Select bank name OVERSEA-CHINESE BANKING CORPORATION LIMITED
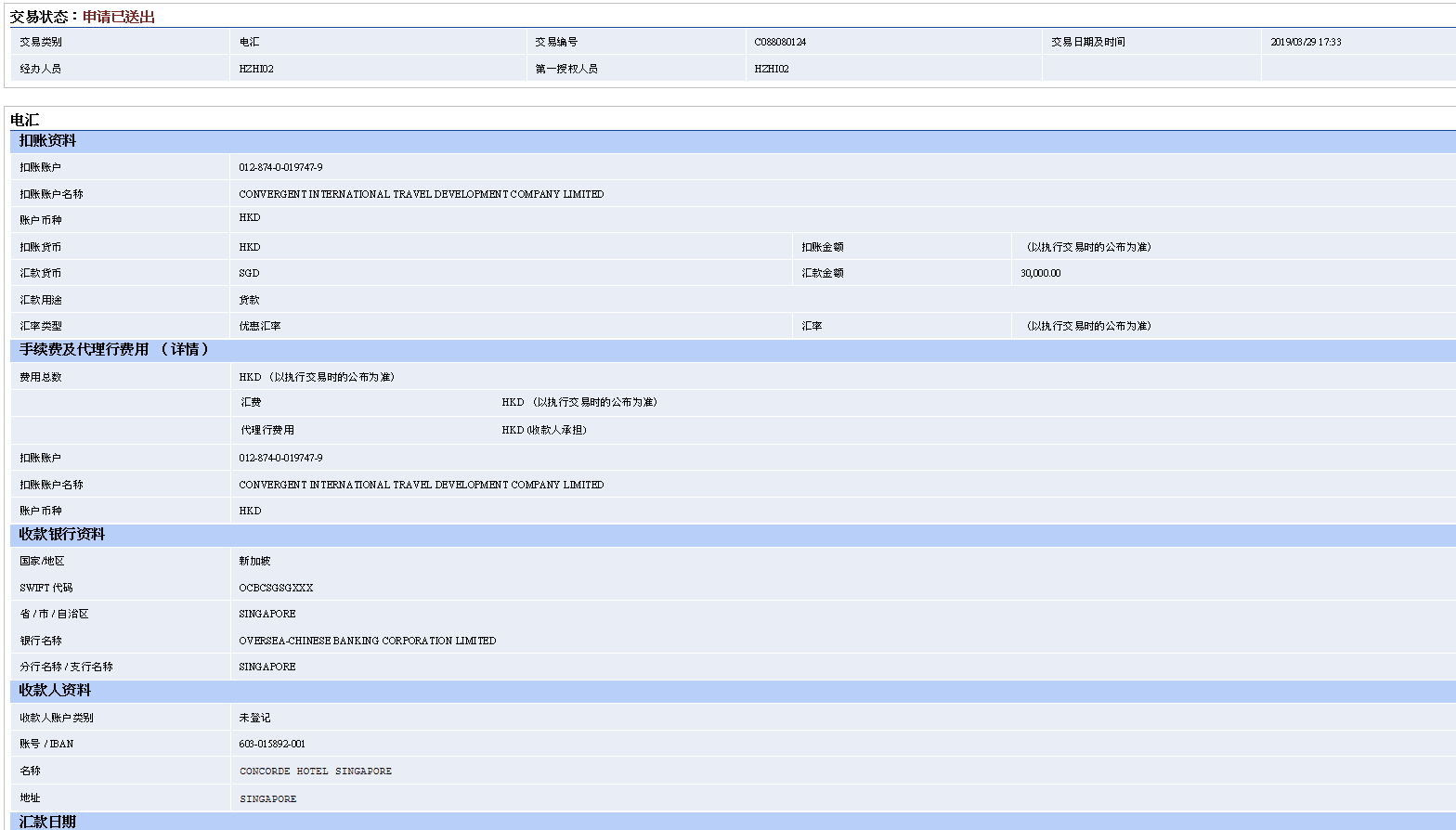Viewport: 1456px width, 830px height. tap(367, 641)
